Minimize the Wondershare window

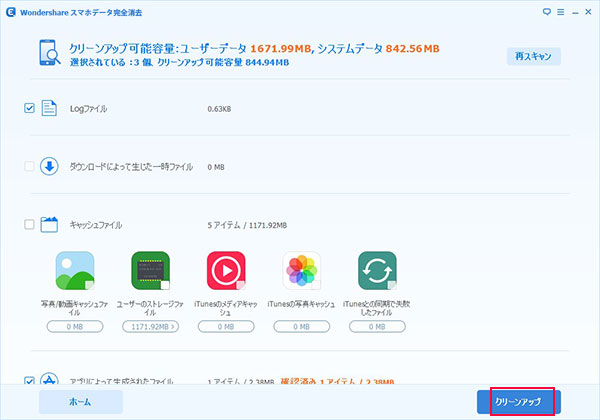click(575, 13)
